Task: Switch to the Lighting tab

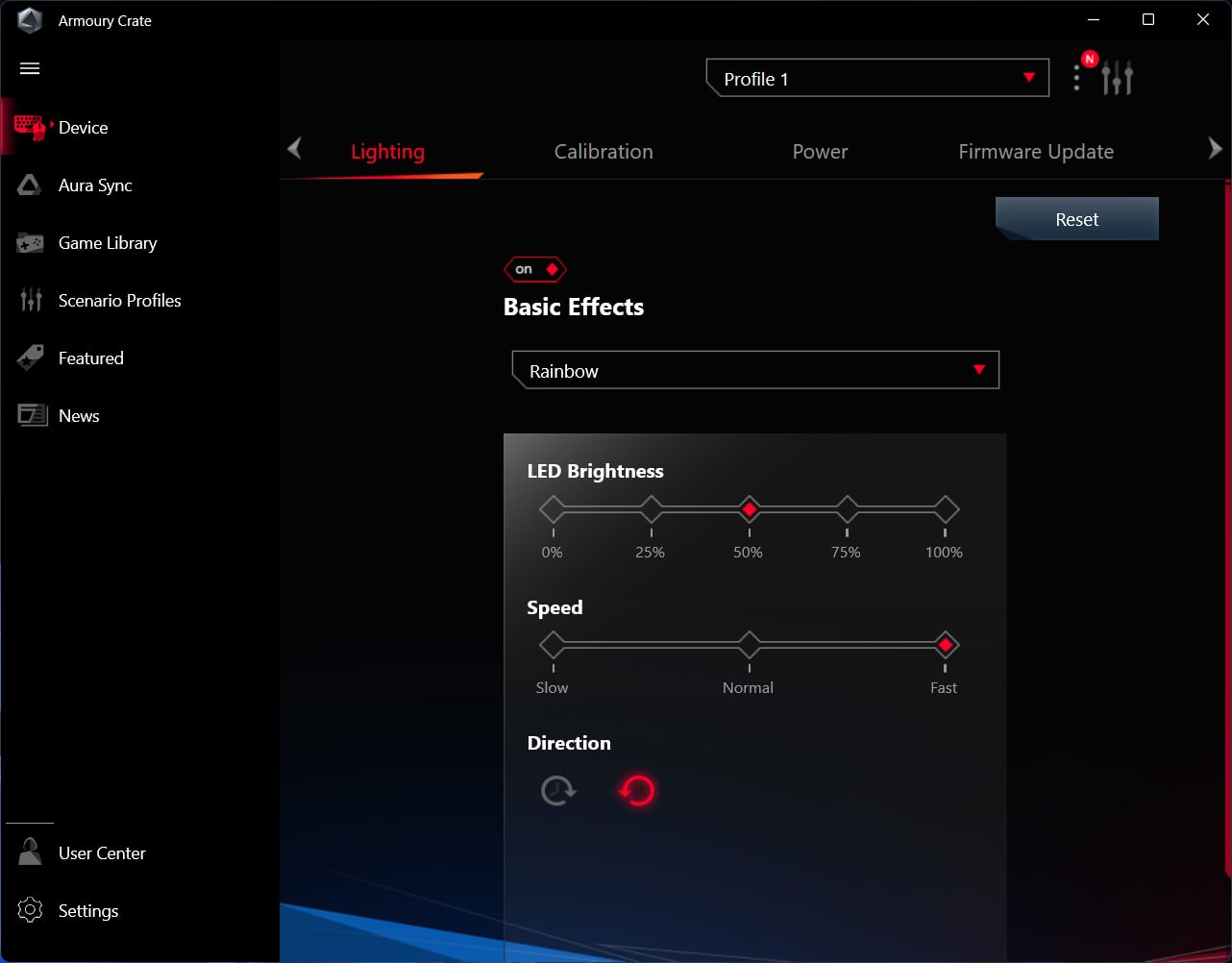Action: click(387, 152)
